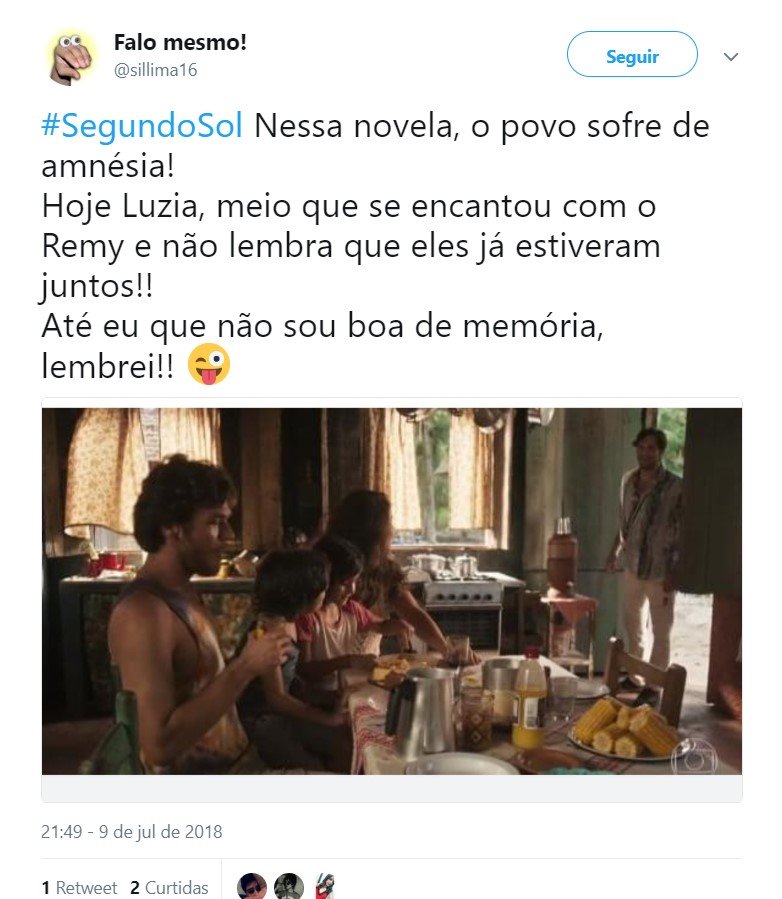
Task: Play the embedded GIF of the kitchen scene
Action: 392,591
